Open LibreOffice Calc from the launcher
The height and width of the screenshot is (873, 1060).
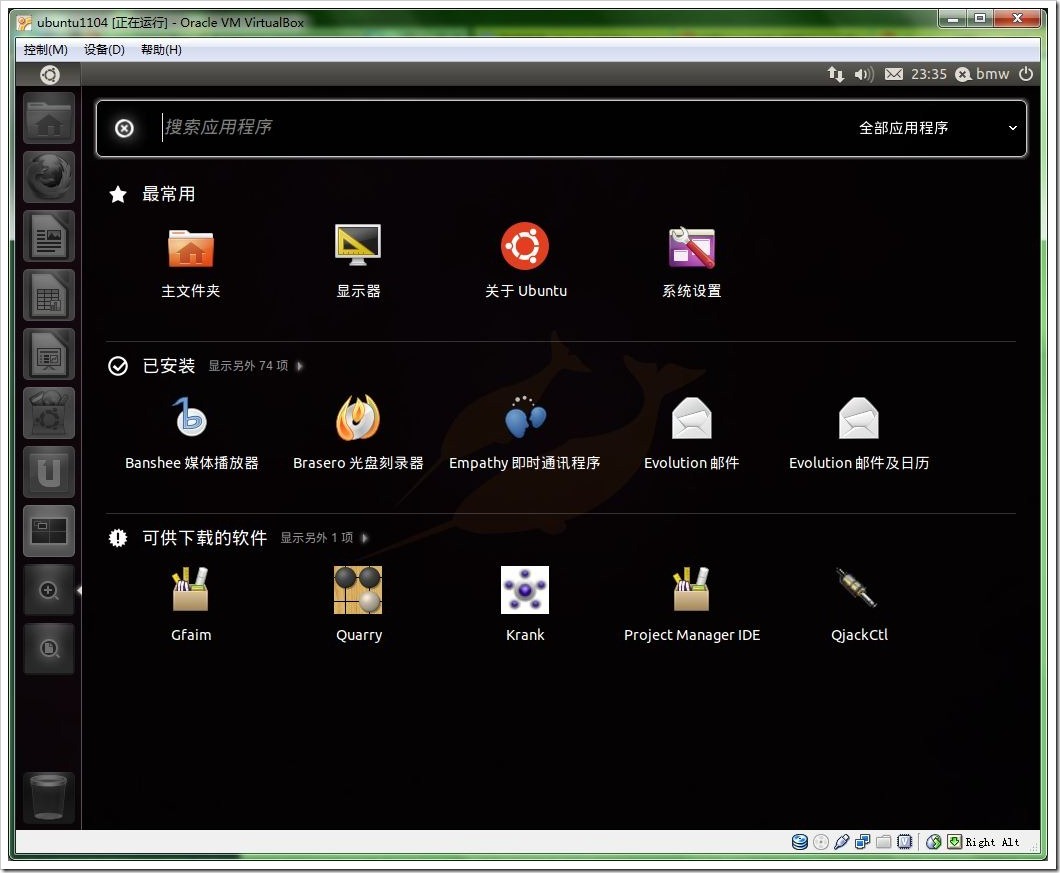tap(49, 295)
